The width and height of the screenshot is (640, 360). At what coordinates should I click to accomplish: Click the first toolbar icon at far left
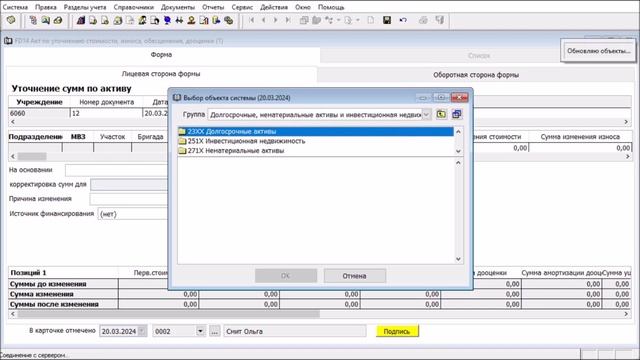click(x=11, y=20)
